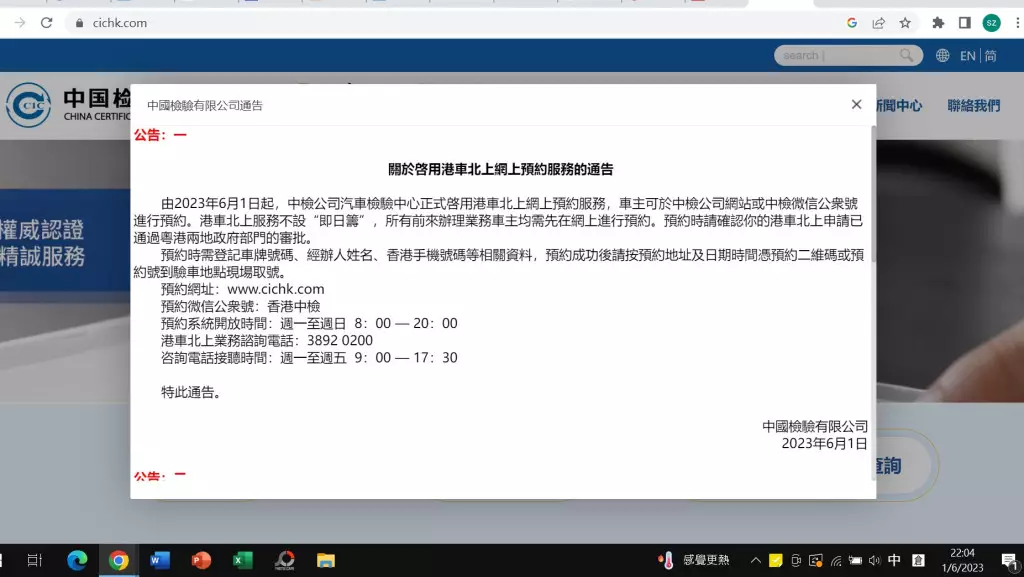Switch site to Simplified Chinese 简
This screenshot has width=1024, height=577.
click(990, 56)
